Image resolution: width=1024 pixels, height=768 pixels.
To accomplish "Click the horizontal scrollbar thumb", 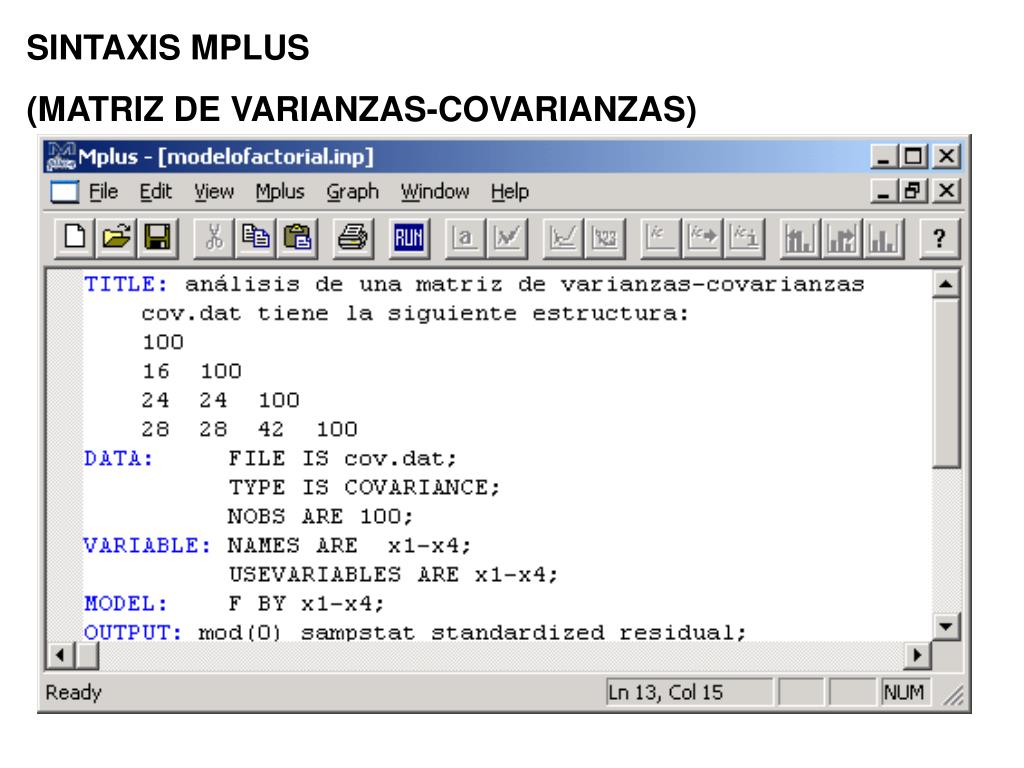I will pos(87,655).
